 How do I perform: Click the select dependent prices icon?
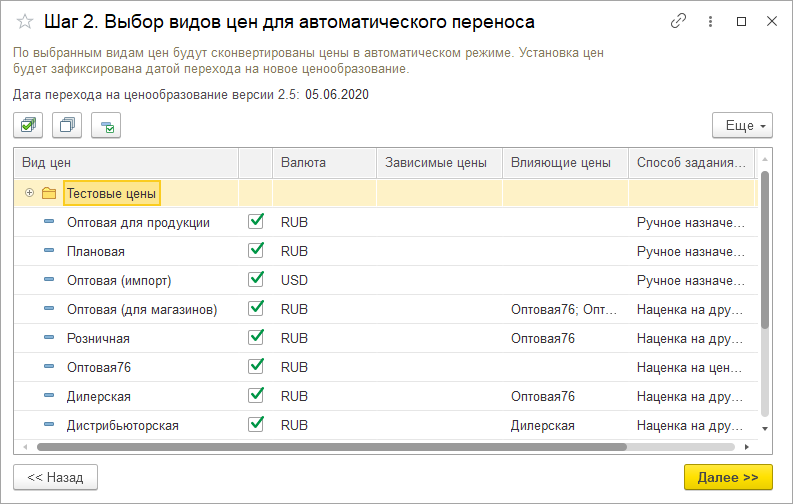(106, 125)
